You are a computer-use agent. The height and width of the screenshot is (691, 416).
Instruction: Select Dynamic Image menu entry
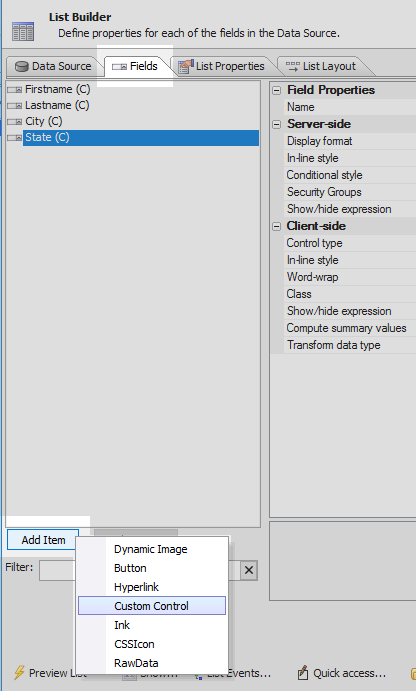tap(152, 549)
